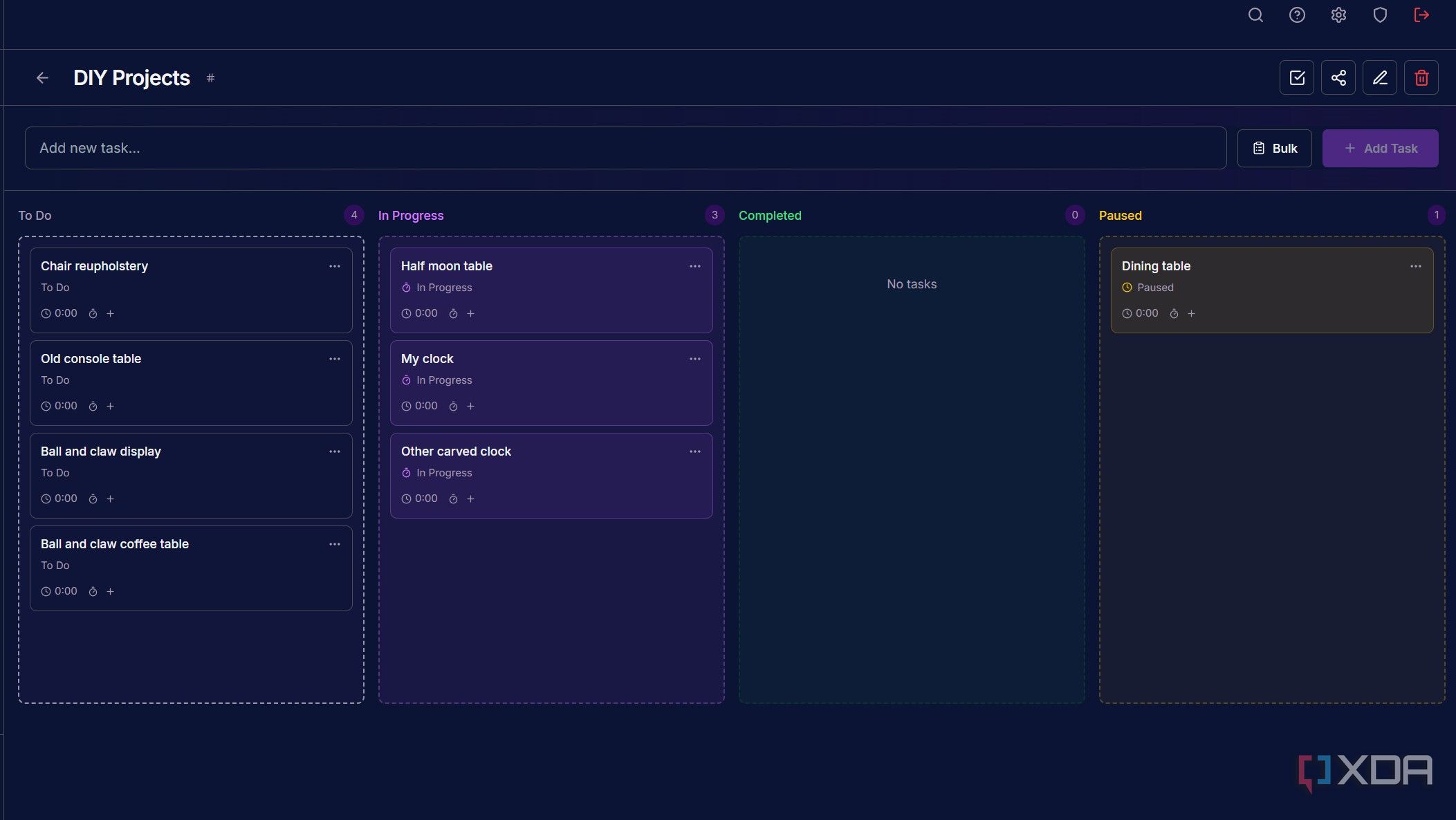Click the checkmark square icon button

(1297, 77)
